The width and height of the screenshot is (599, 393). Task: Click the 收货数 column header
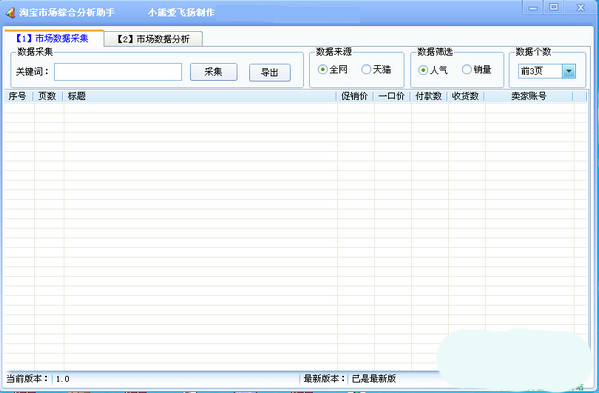(465, 96)
